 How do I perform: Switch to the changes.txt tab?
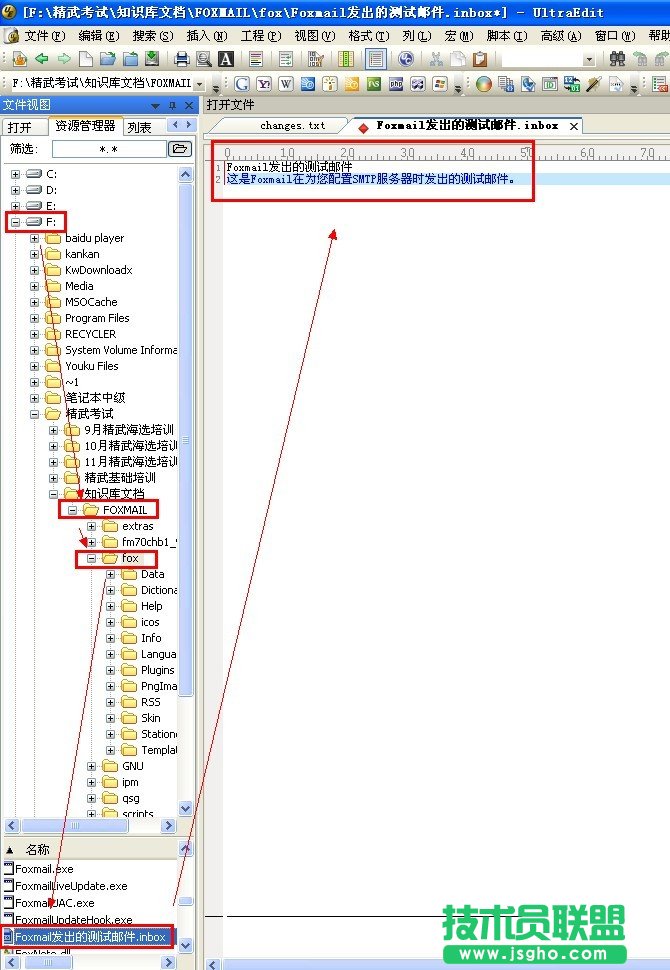click(292, 126)
